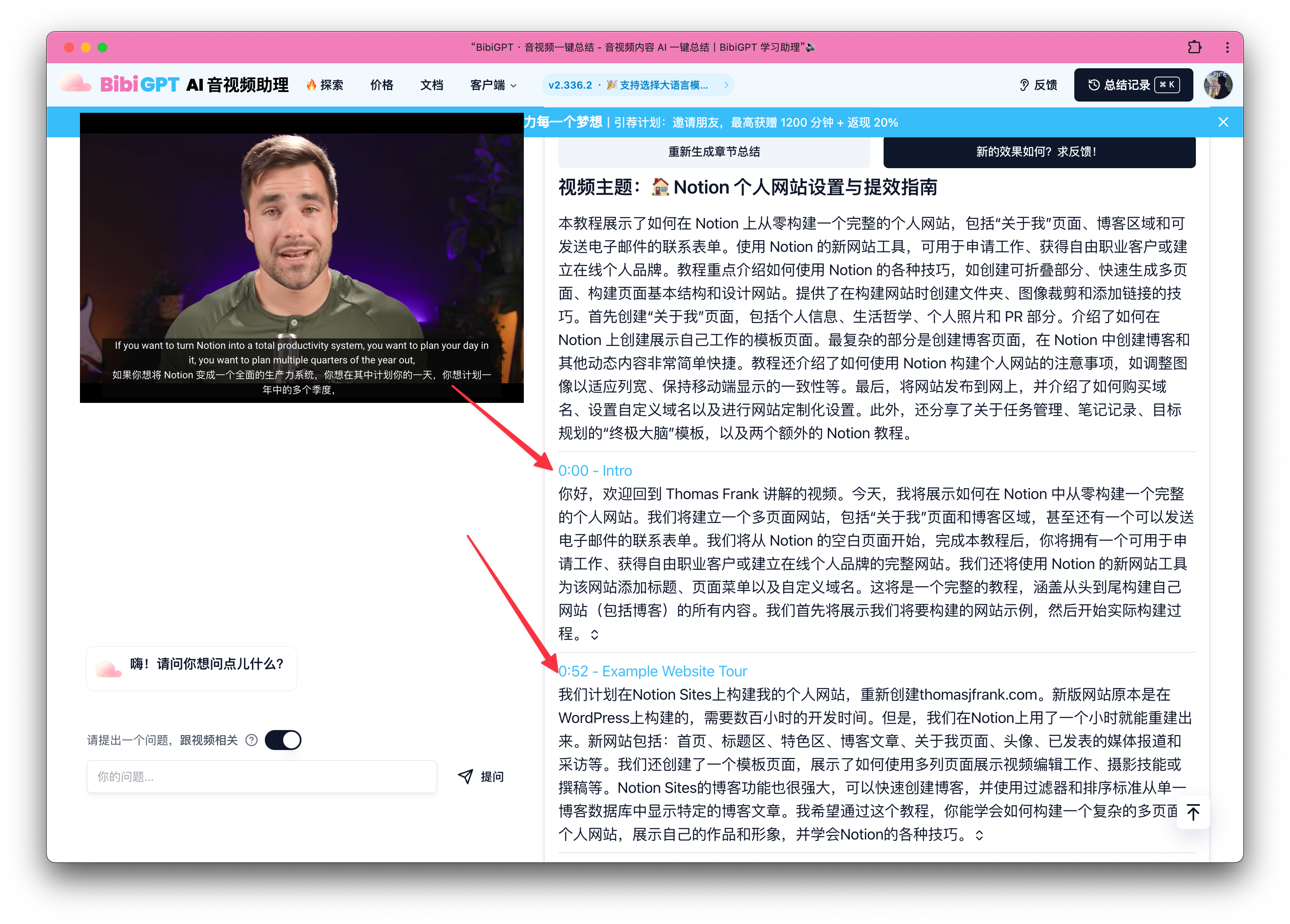Open the 文档 docs page

(432, 85)
